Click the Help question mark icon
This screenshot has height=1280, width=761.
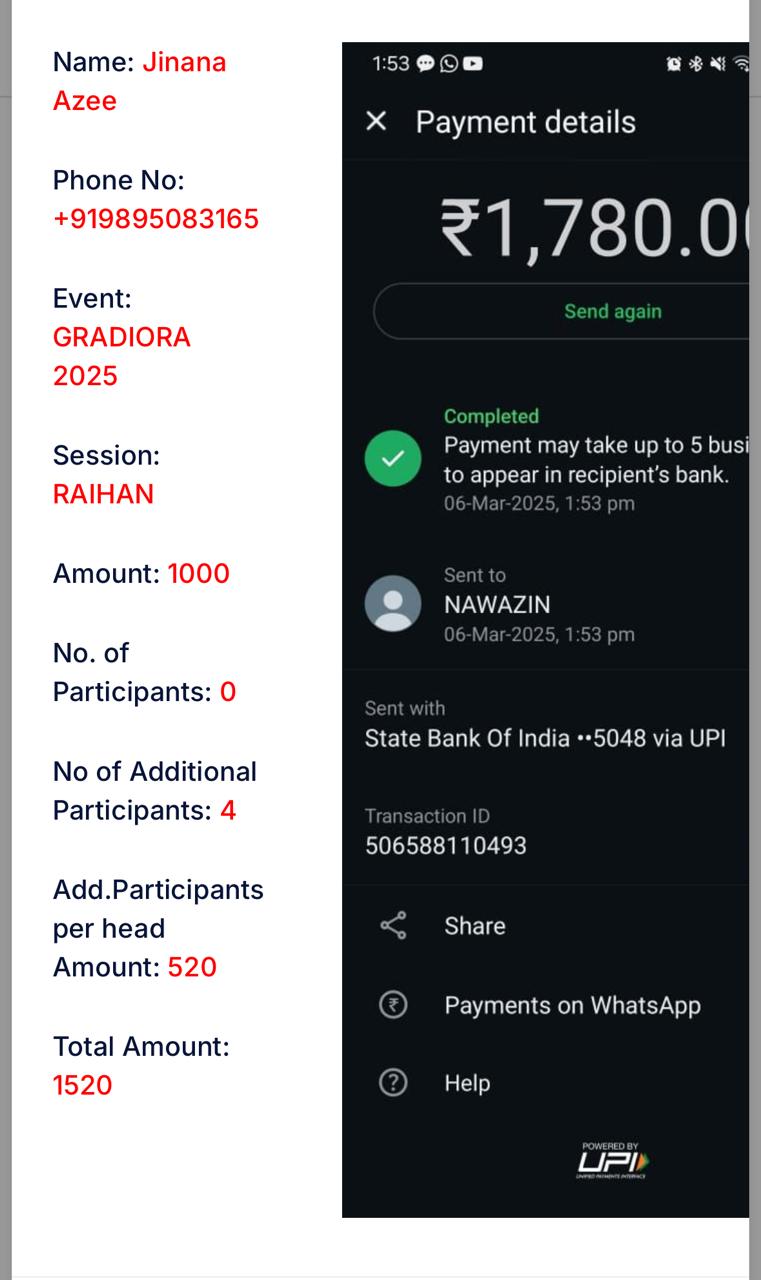coord(394,1083)
